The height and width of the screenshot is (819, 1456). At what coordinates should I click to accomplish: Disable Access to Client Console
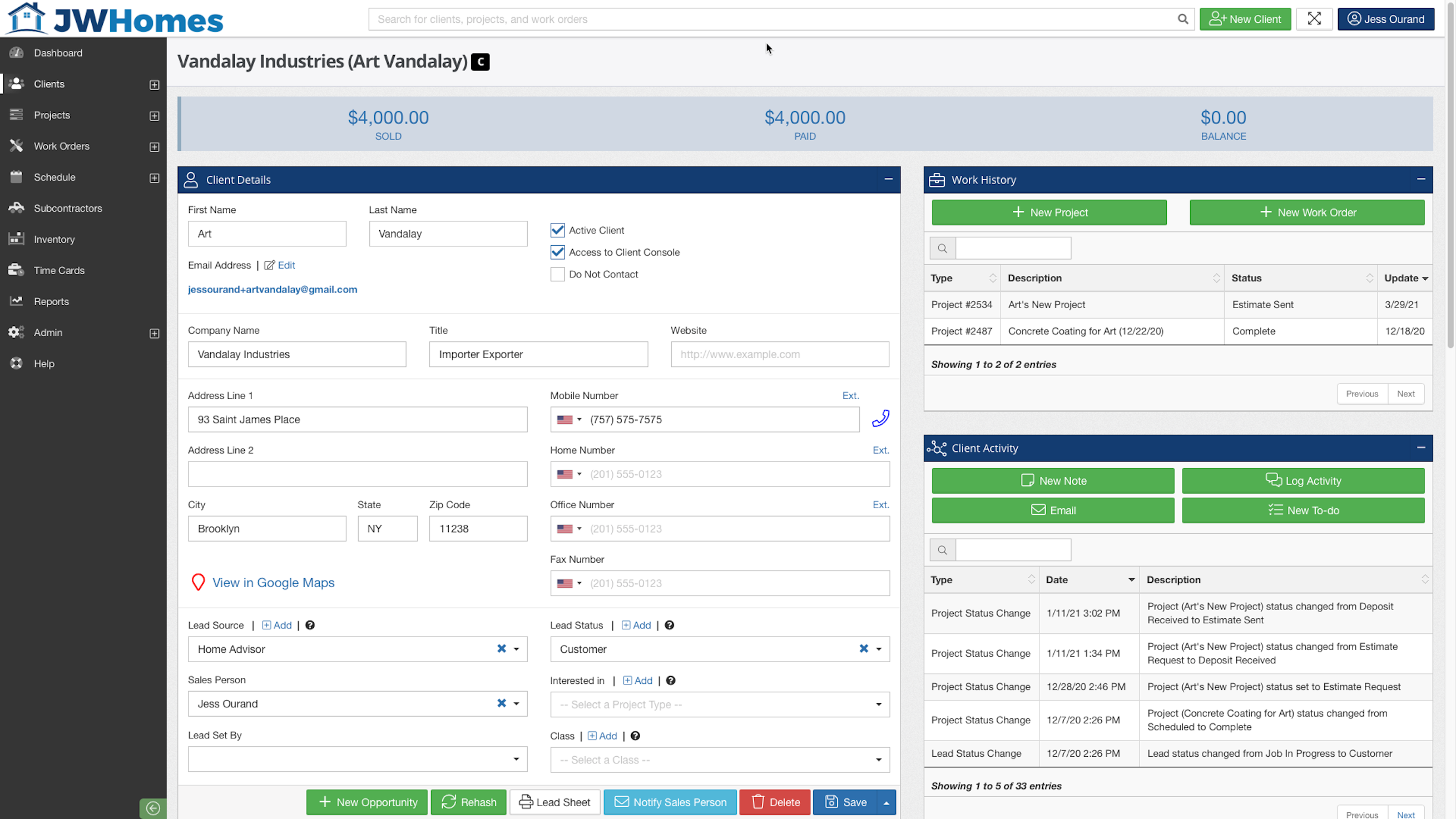pos(557,252)
